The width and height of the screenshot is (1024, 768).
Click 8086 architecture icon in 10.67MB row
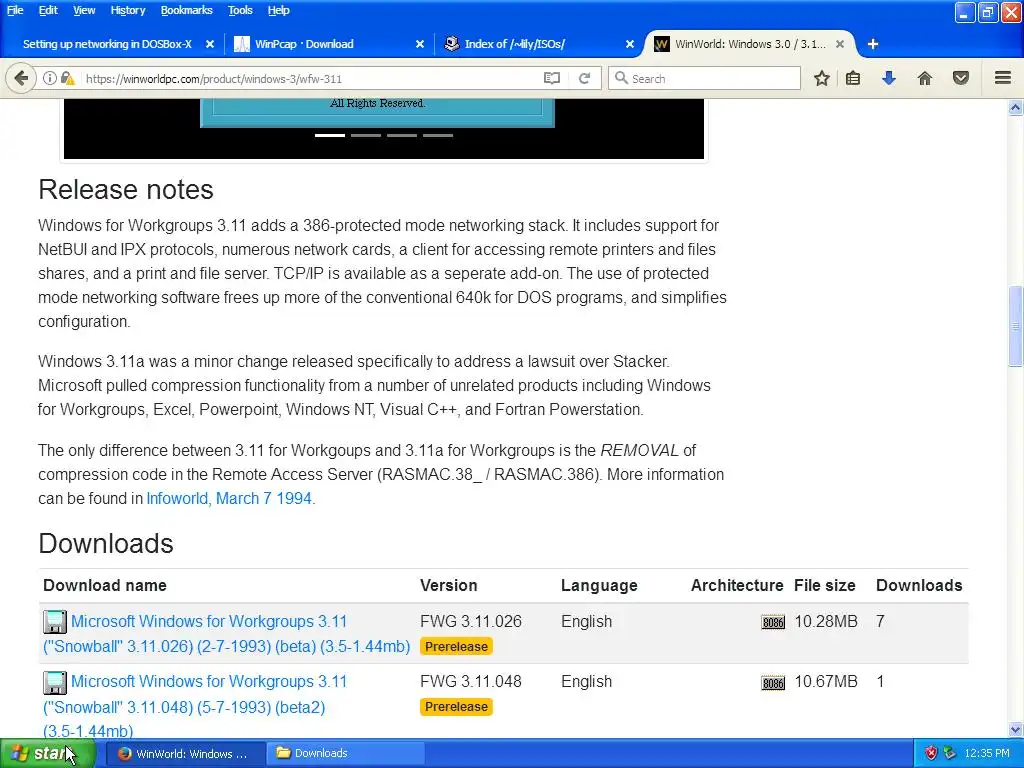773,683
